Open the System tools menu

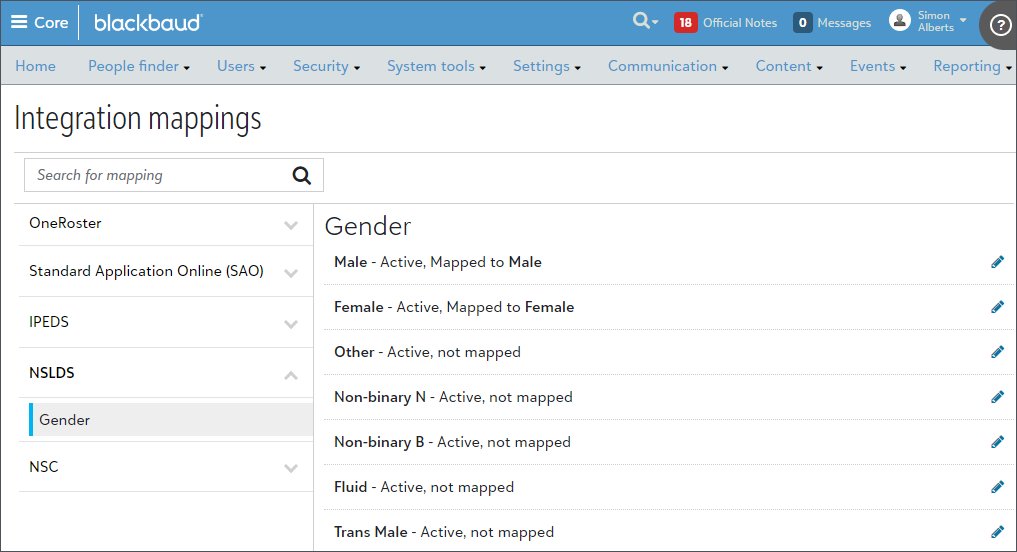[x=437, y=66]
